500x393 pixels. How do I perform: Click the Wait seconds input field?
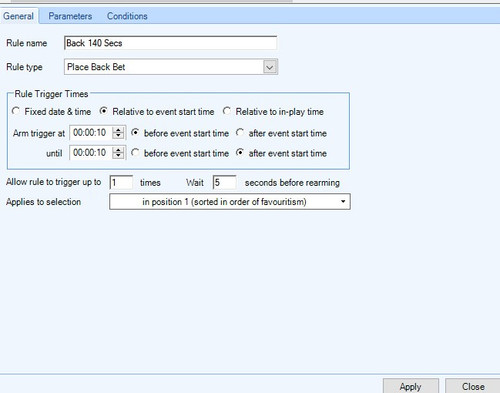click(225, 182)
